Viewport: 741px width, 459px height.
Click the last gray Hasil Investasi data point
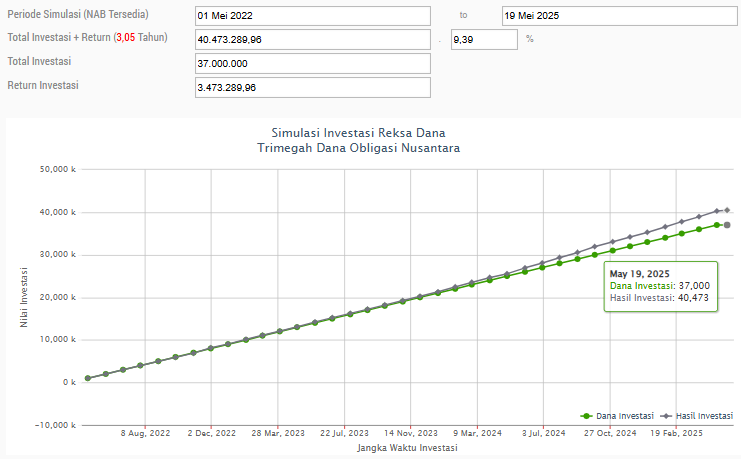(727, 210)
